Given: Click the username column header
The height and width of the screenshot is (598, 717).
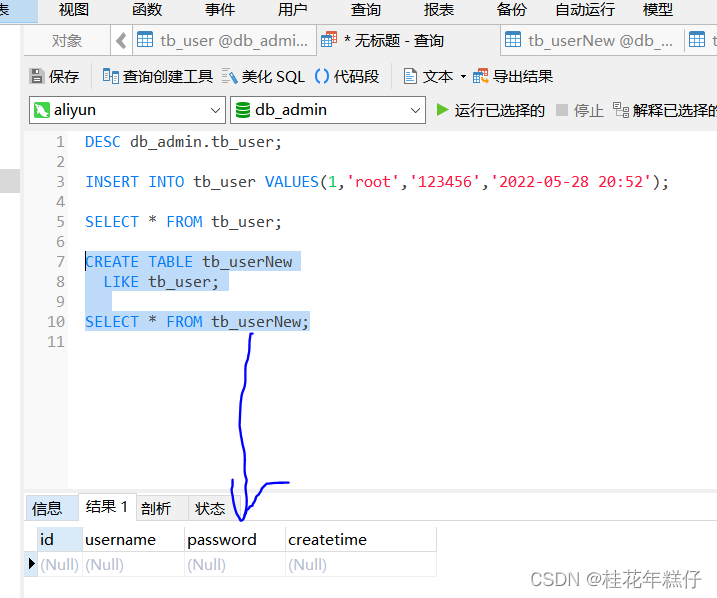Looking at the screenshot, I should (134, 539).
